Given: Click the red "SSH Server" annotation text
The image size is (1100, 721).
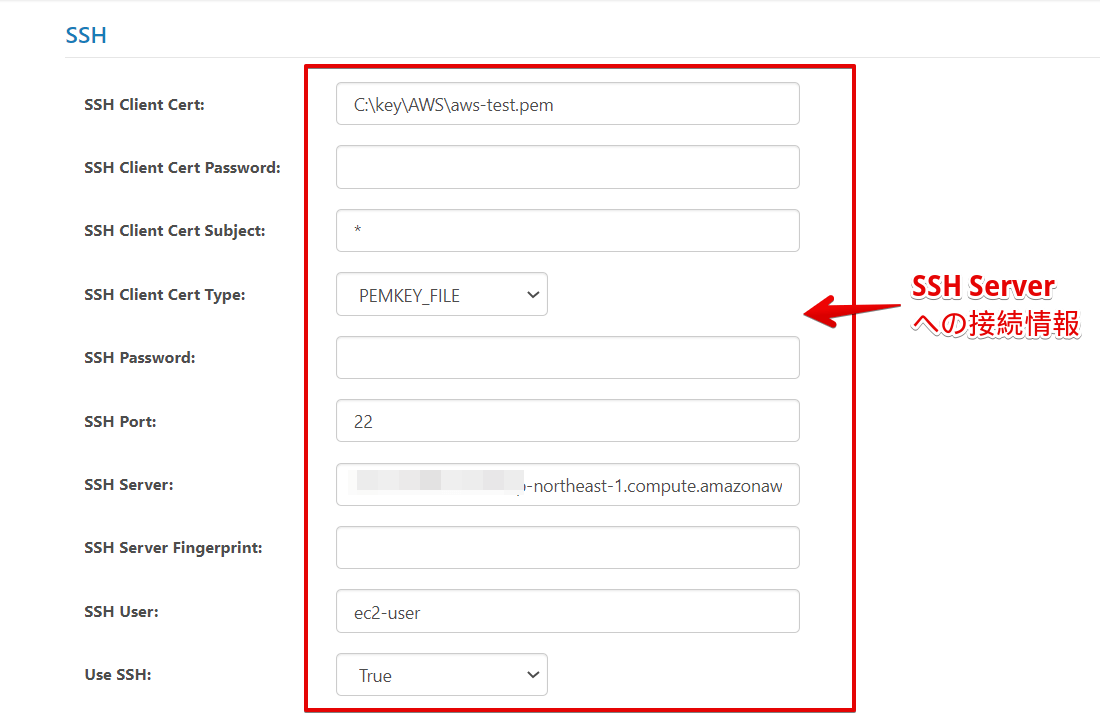Looking at the screenshot, I should [982, 287].
